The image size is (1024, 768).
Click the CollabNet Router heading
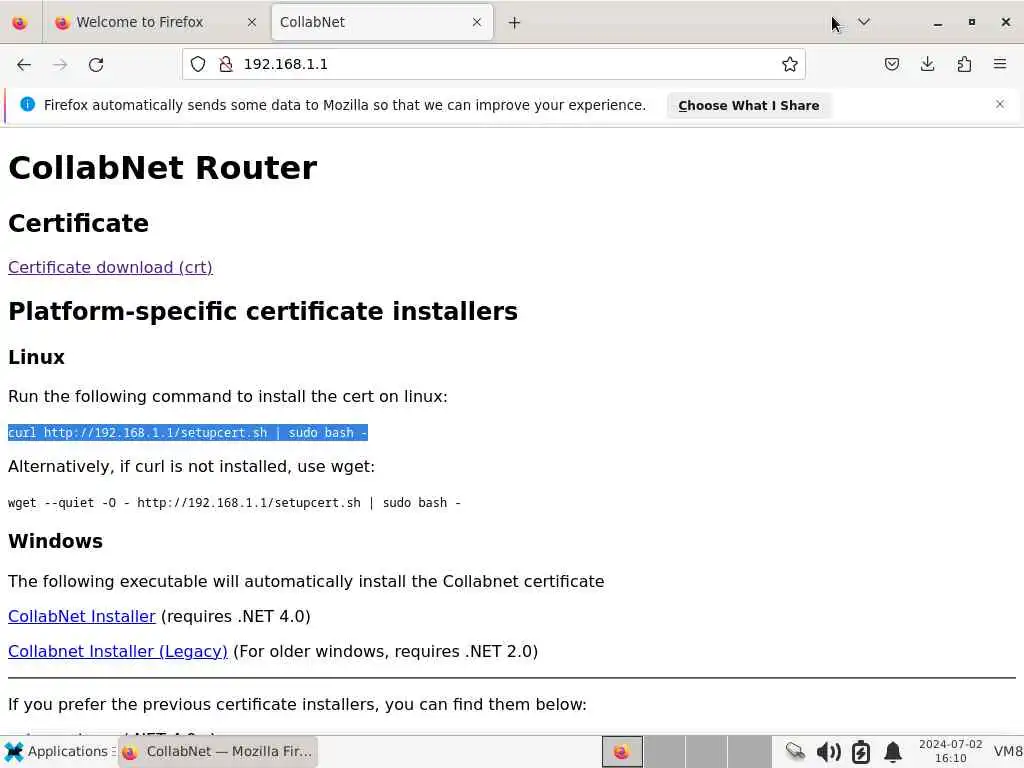tap(163, 168)
